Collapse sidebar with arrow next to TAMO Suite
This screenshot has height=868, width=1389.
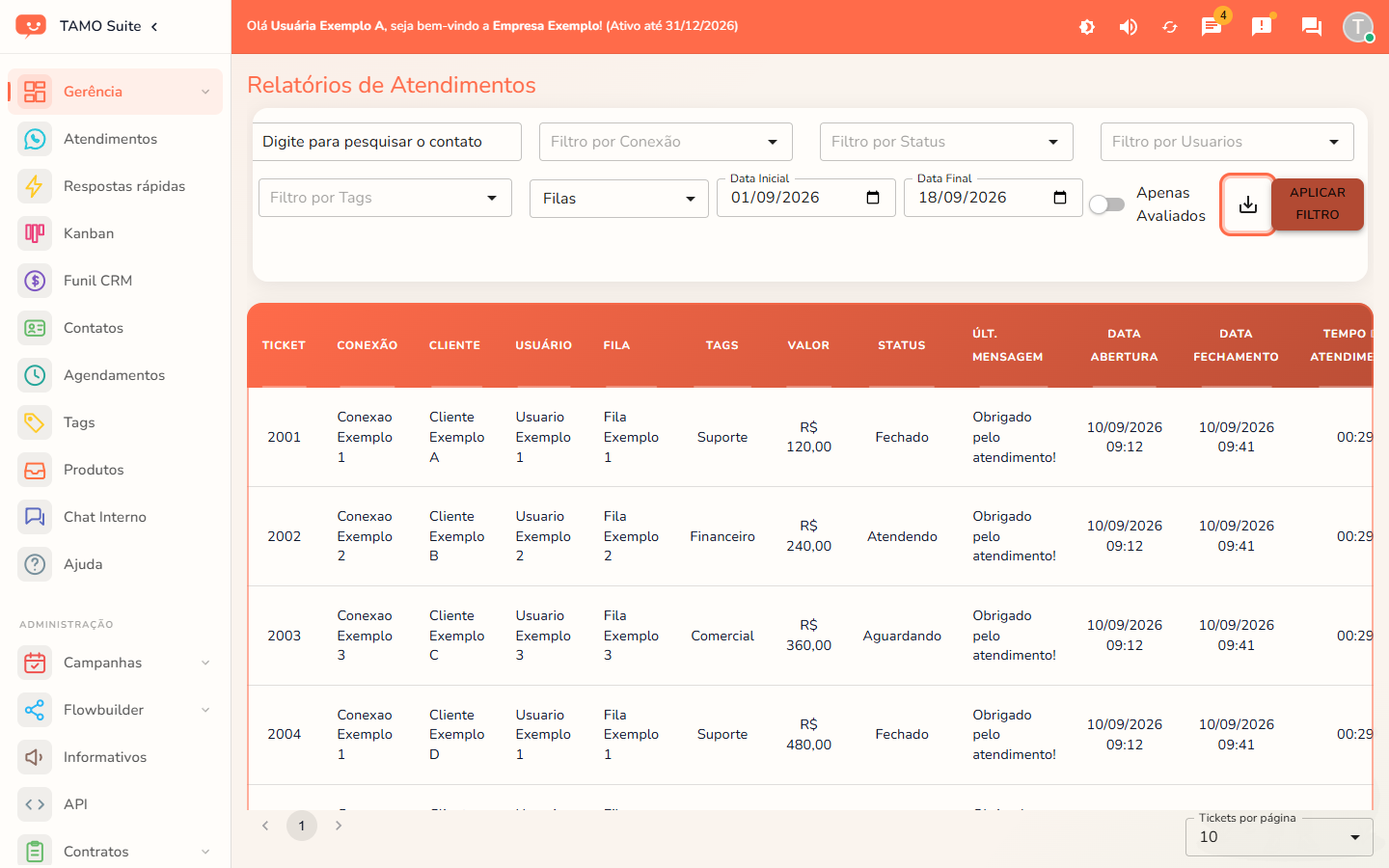pyautogui.click(x=154, y=26)
